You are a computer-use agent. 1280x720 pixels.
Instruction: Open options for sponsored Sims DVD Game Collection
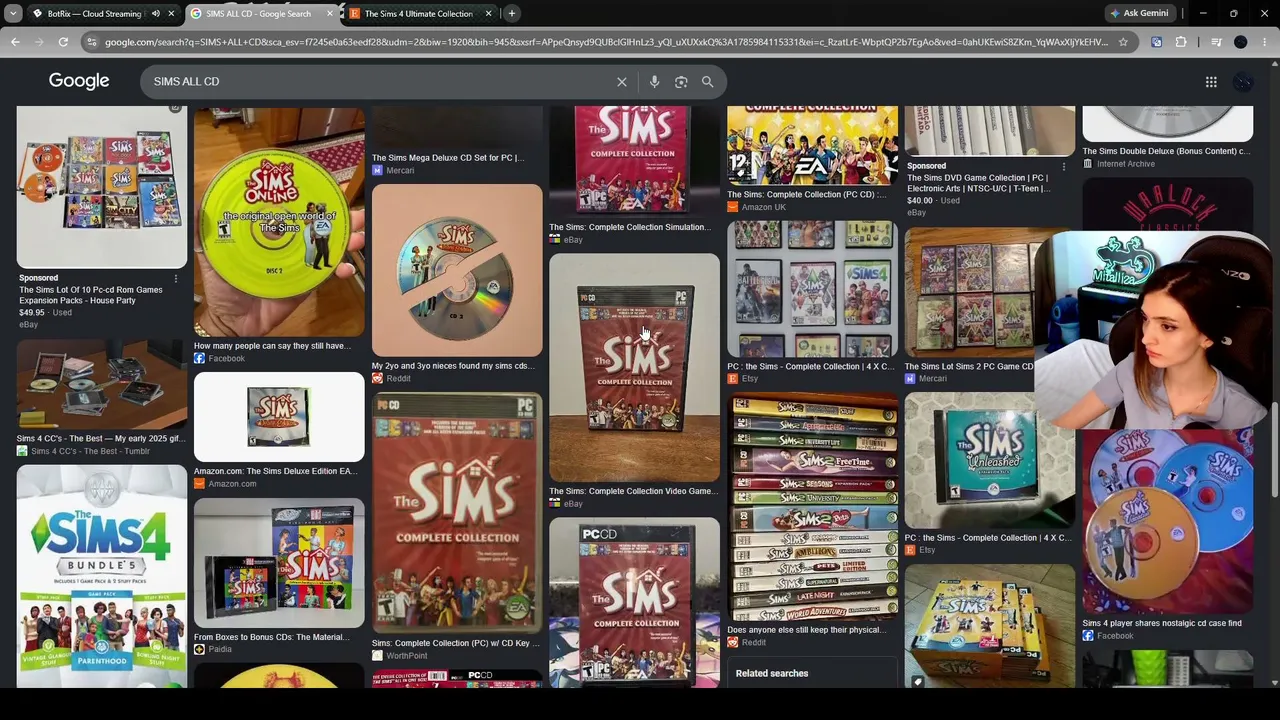[1063, 166]
